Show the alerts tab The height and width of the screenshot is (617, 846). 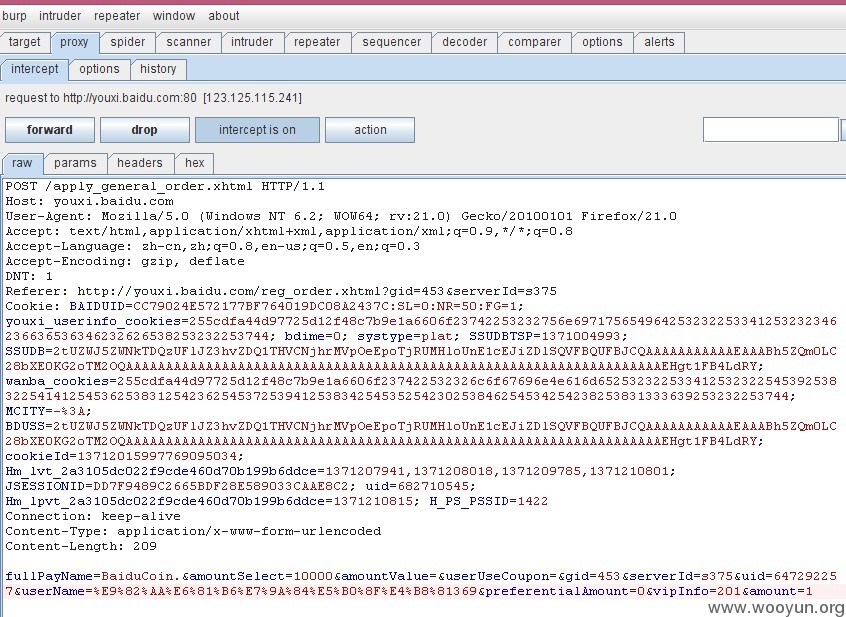[659, 42]
